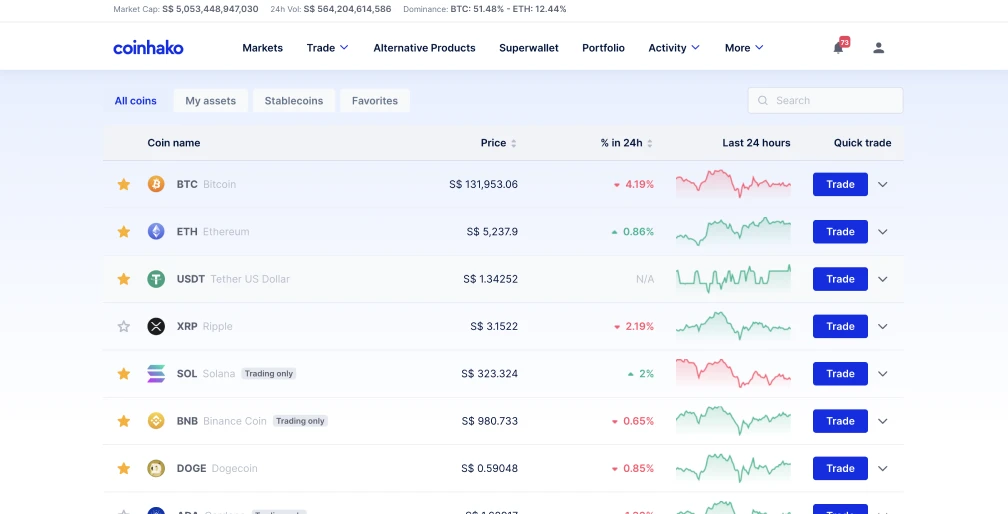1008x514 pixels.
Task: Open Superwallet page
Action: tap(528, 48)
